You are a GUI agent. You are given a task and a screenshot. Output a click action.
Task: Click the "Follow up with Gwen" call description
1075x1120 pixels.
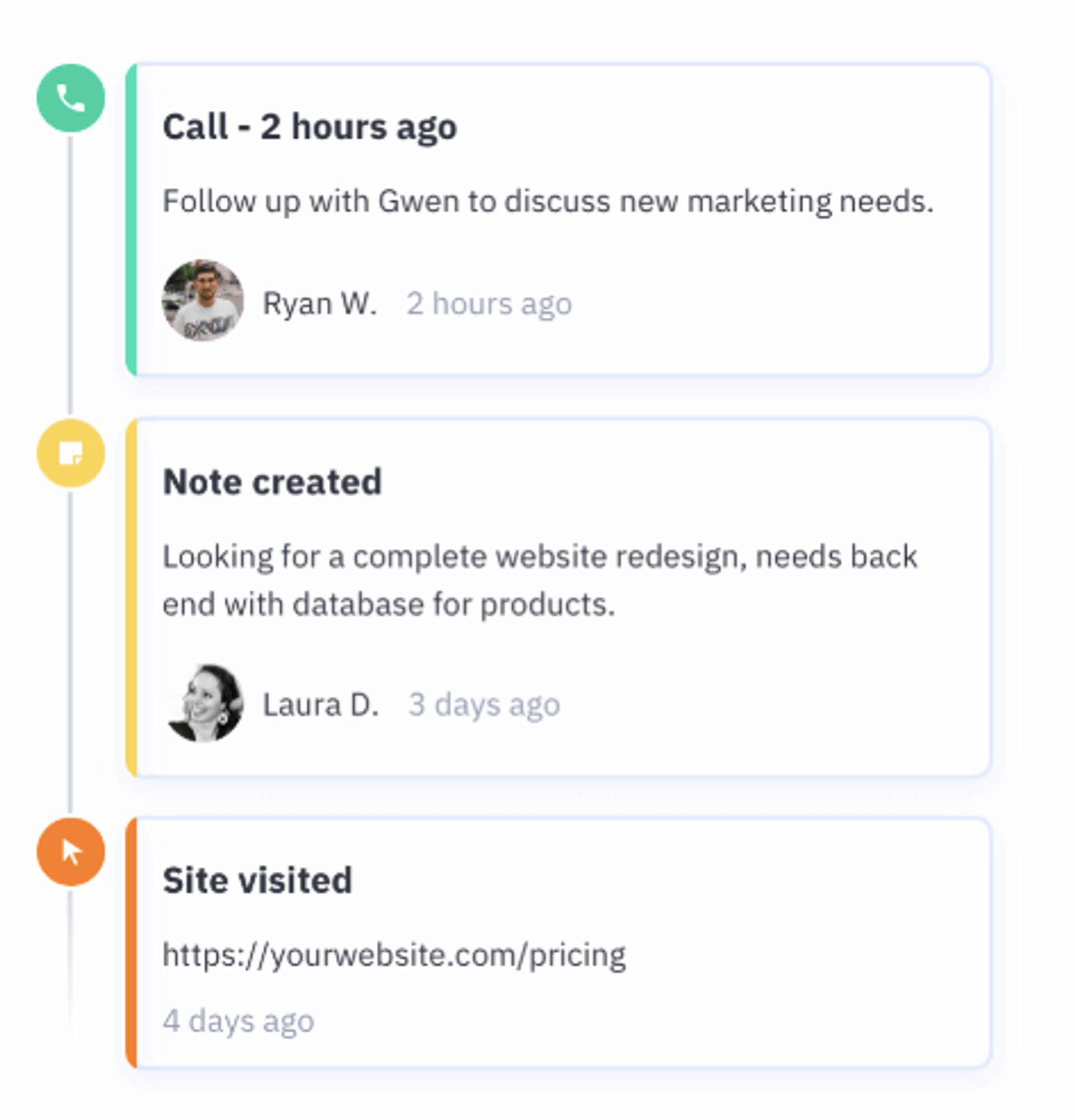coord(548,201)
